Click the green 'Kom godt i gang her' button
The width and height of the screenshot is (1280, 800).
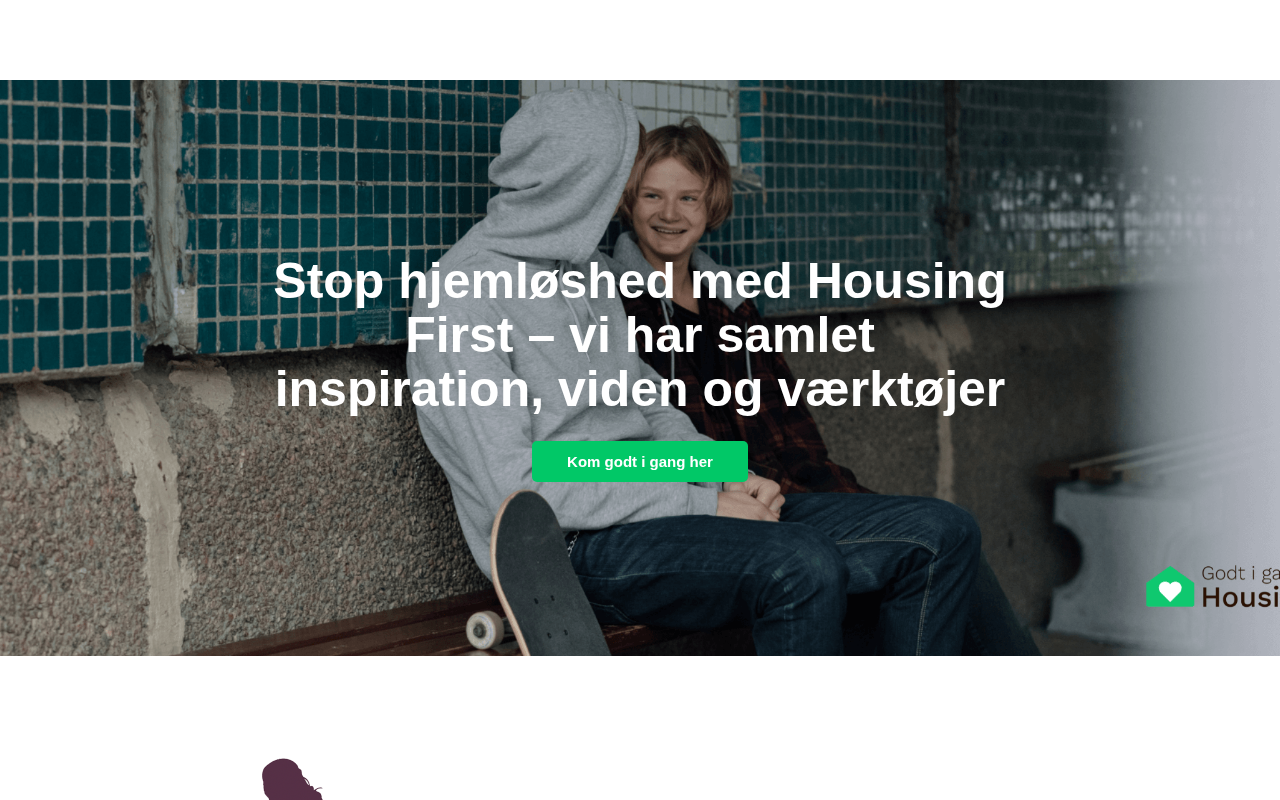tap(640, 462)
